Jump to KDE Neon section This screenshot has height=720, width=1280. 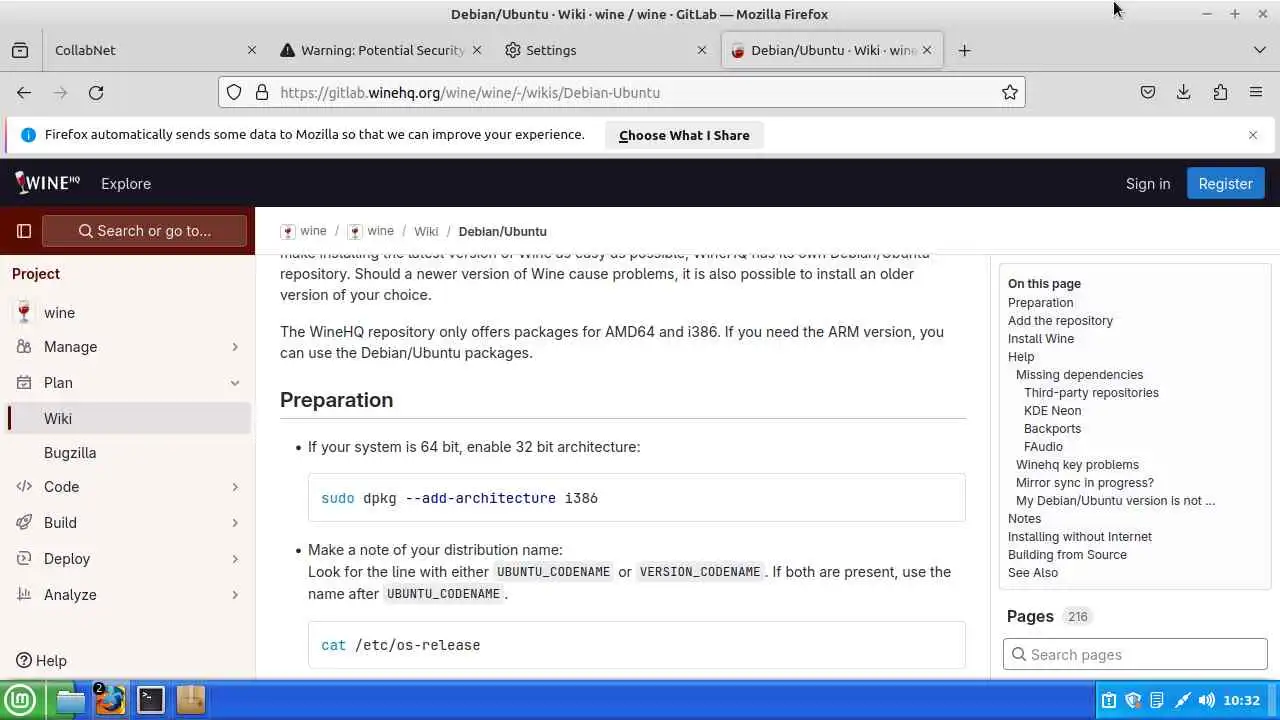click(x=1052, y=410)
